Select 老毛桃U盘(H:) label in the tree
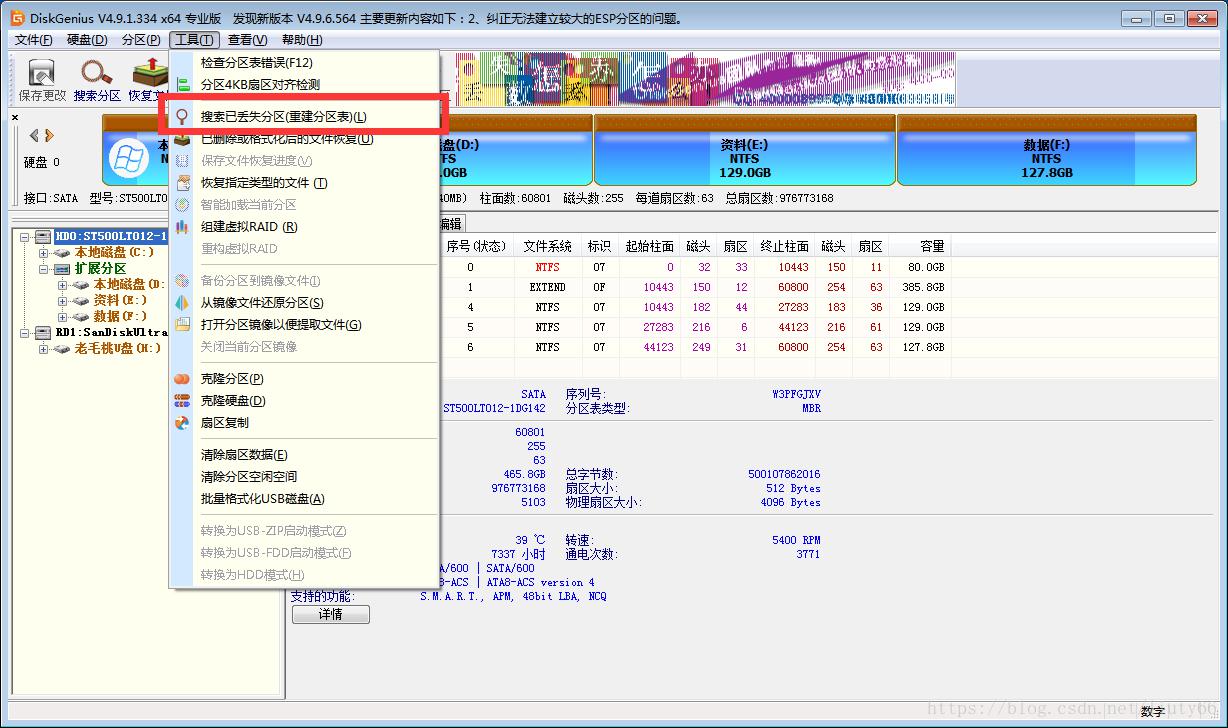This screenshot has width=1228, height=728. pos(117,348)
